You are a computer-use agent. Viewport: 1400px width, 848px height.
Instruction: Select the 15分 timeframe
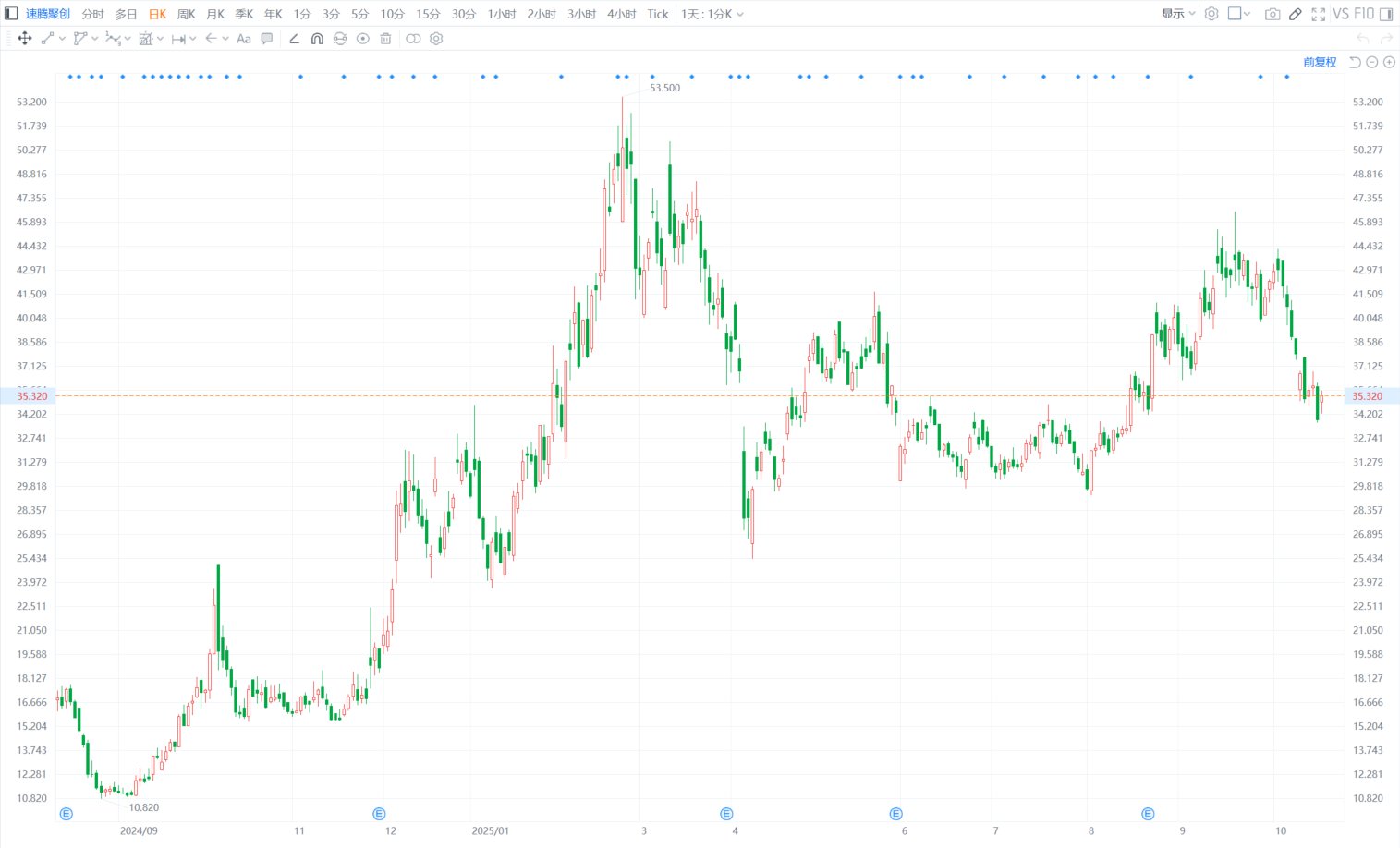coord(428,14)
